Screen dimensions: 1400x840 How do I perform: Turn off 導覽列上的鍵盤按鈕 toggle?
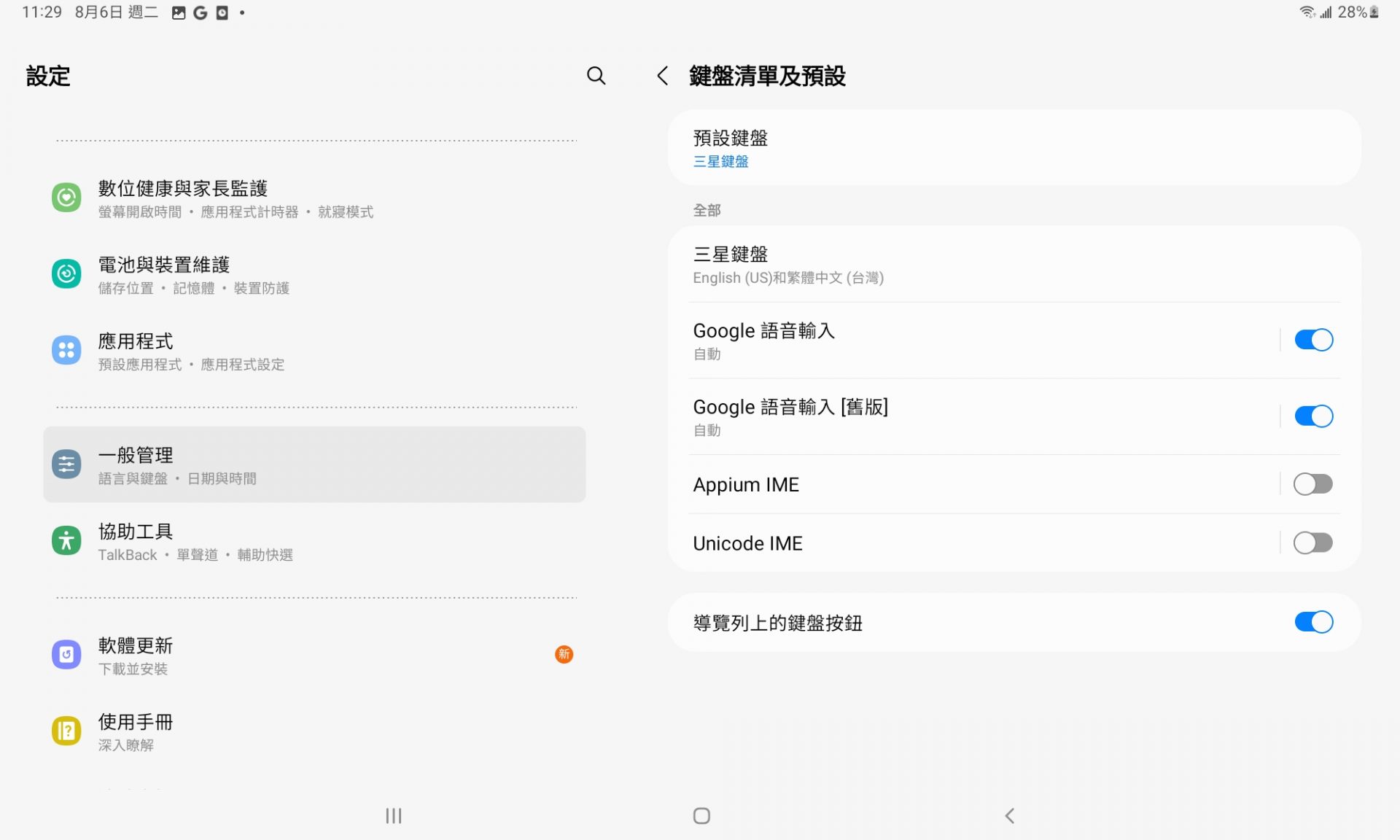(1312, 622)
